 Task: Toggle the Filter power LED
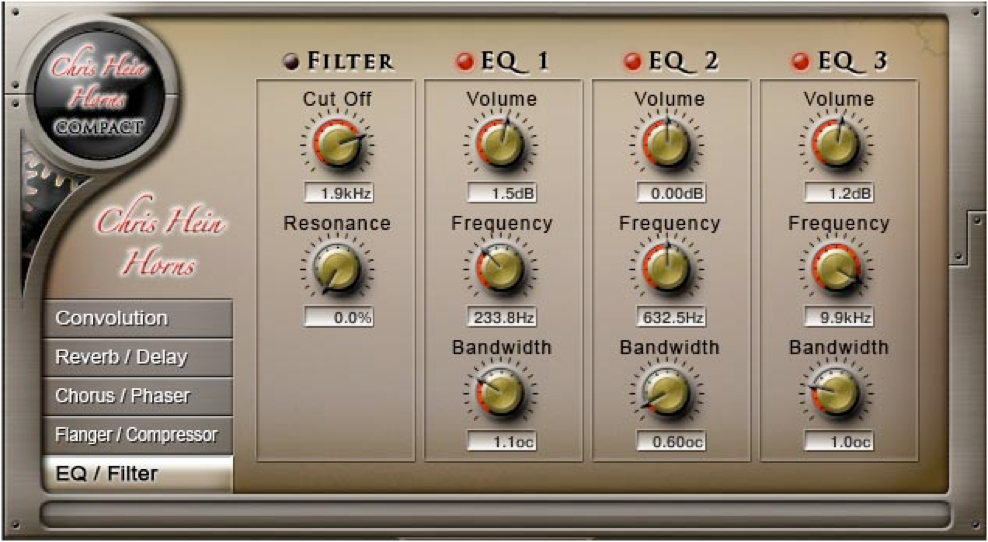coord(291,62)
